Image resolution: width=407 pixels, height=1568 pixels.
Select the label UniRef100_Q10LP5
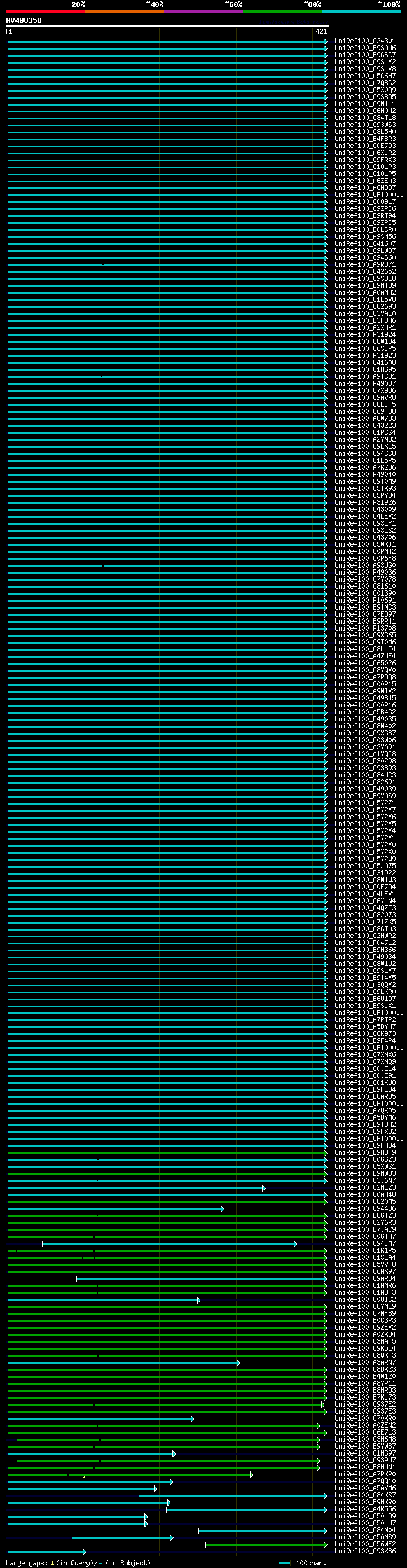365,174
